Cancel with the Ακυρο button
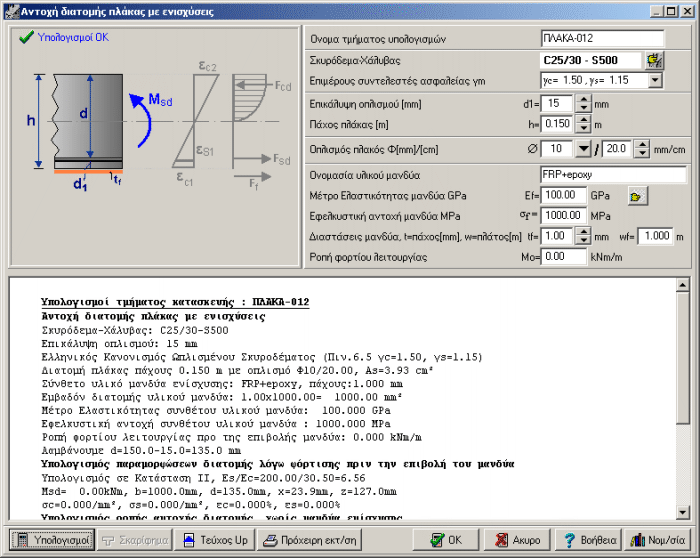The image size is (700, 558). [x=517, y=540]
